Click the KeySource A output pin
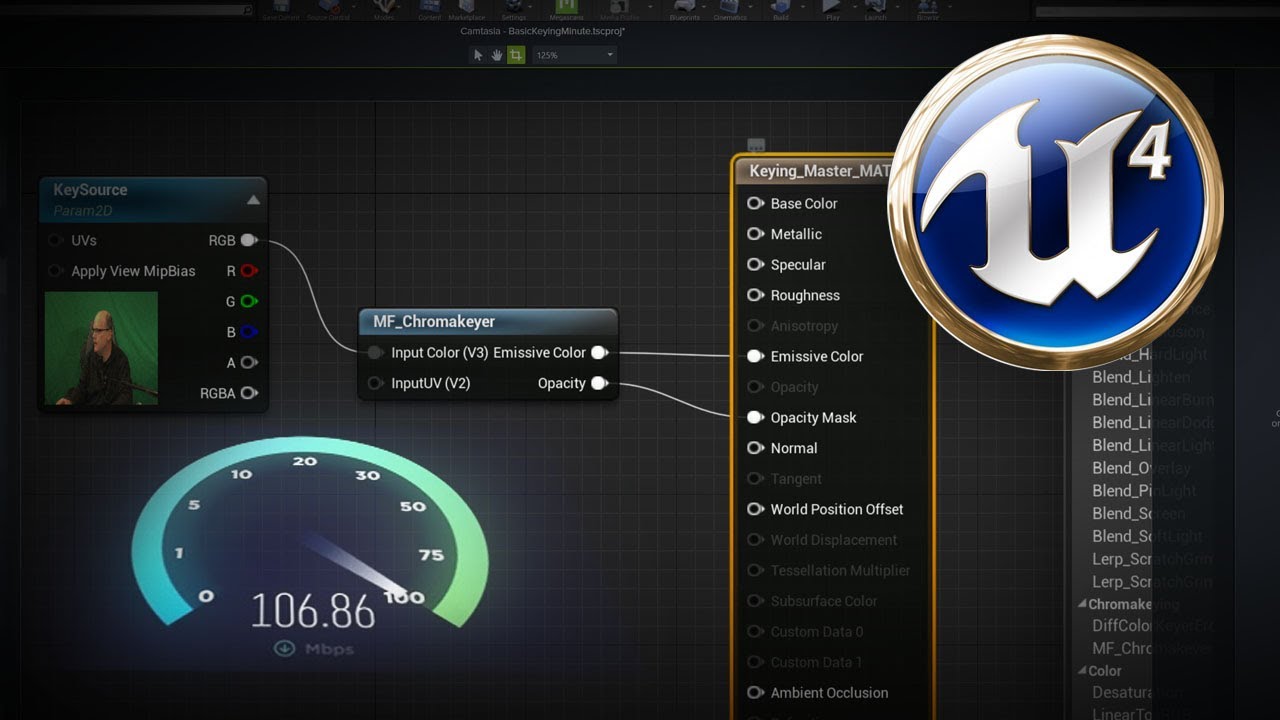The height and width of the screenshot is (720, 1280). coord(249,362)
